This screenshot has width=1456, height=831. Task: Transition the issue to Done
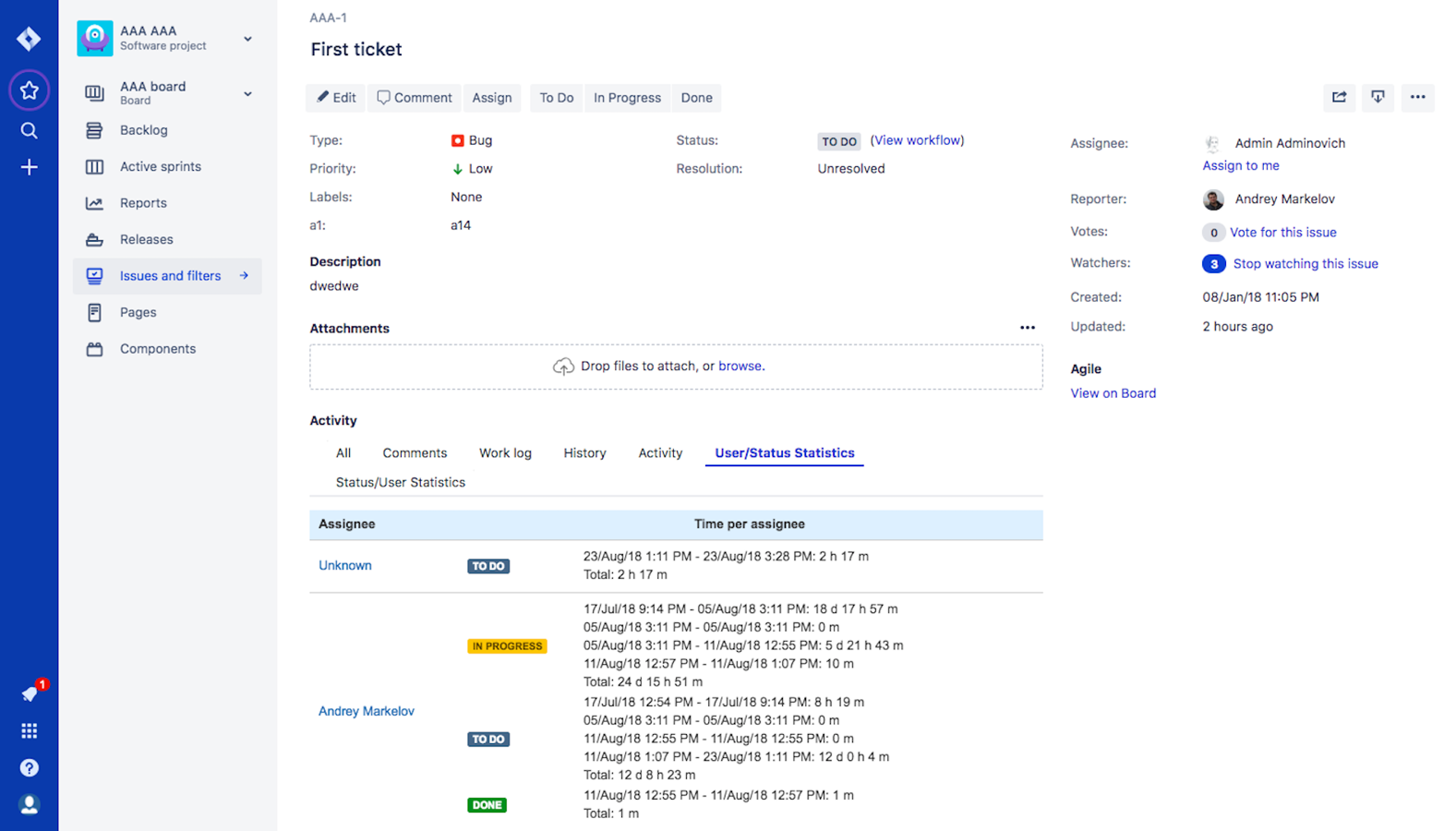click(x=697, y=98)
